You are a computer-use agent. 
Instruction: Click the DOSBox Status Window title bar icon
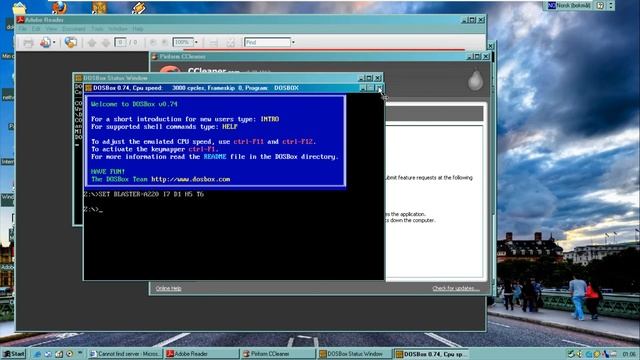point(78,78)
